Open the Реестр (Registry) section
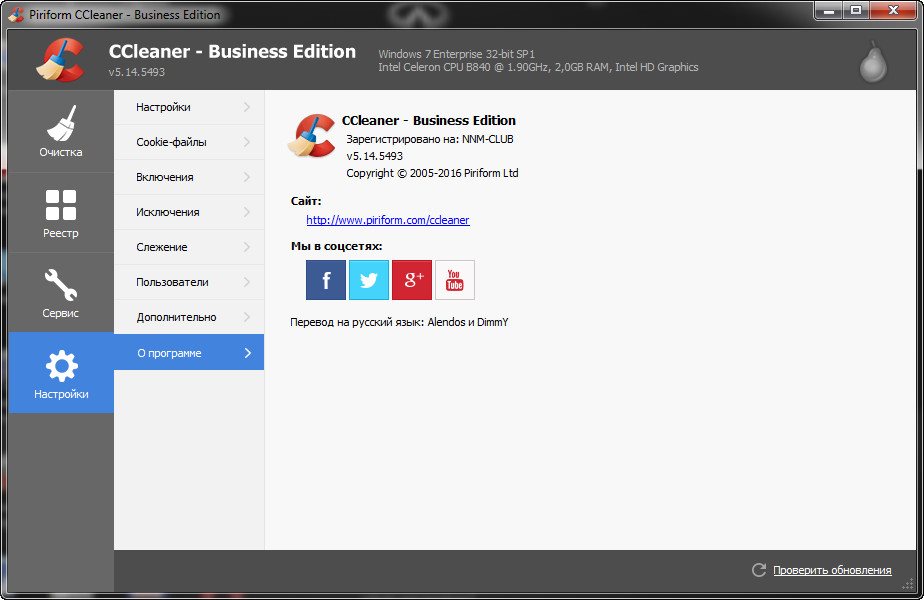 point(61,213)
